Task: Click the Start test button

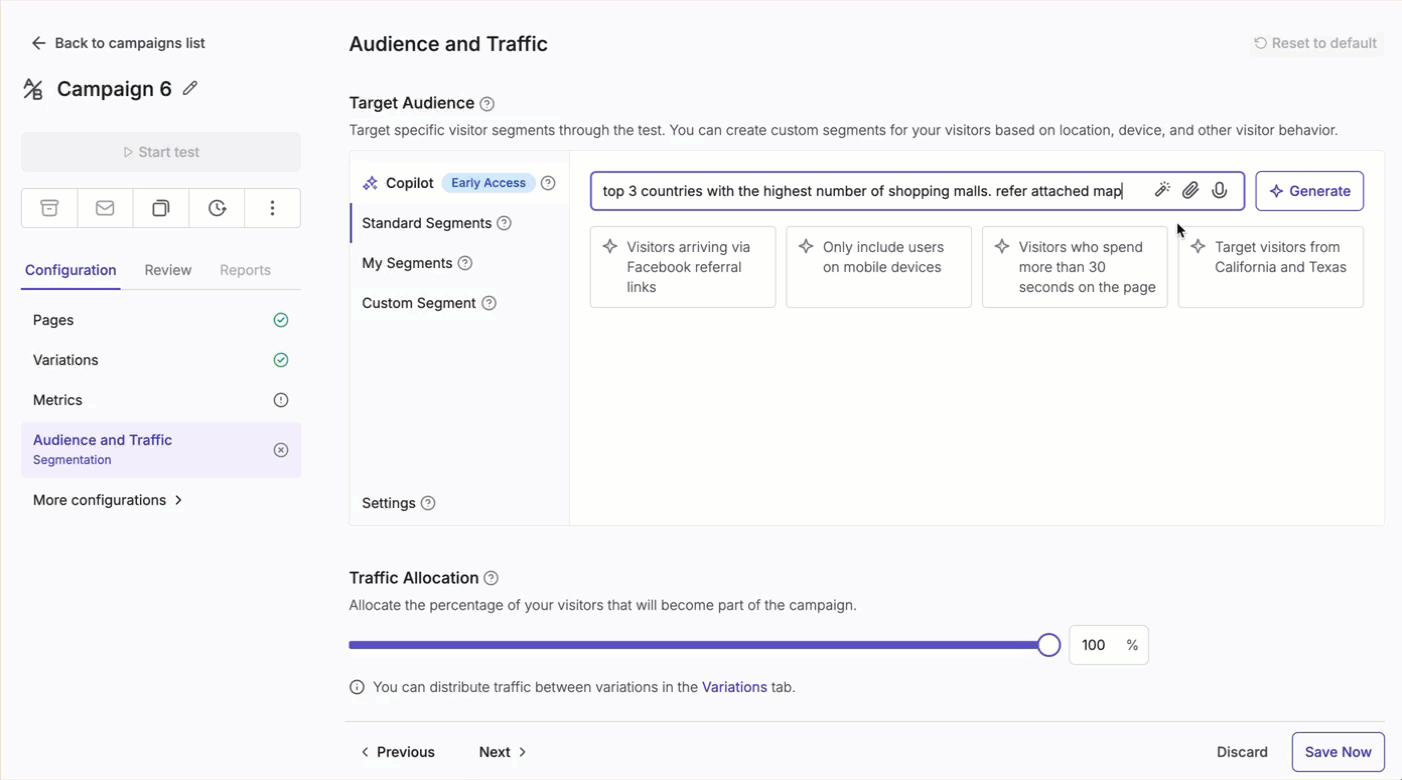Action: coord(161,152)
